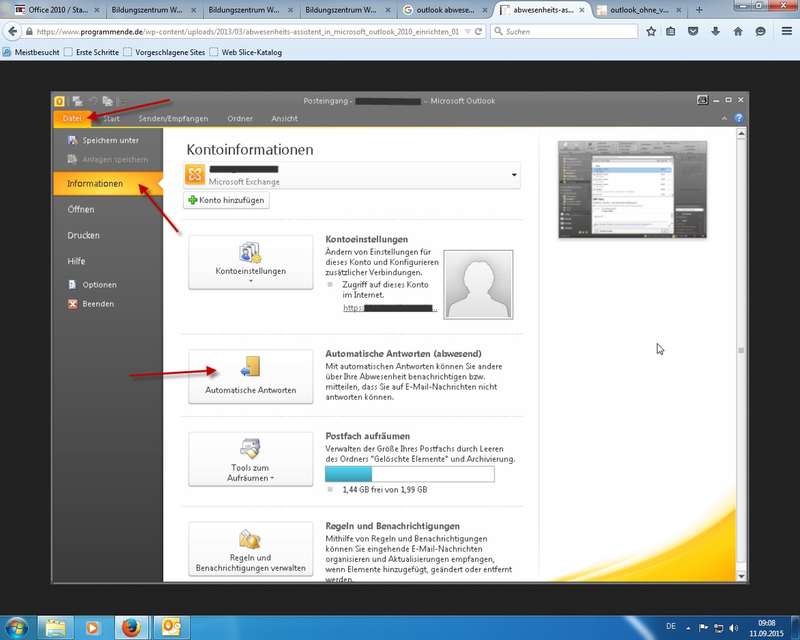This screenshot has height=640, width=800.
Task: Click the Beenden red X icon
Action: (73, 304)
